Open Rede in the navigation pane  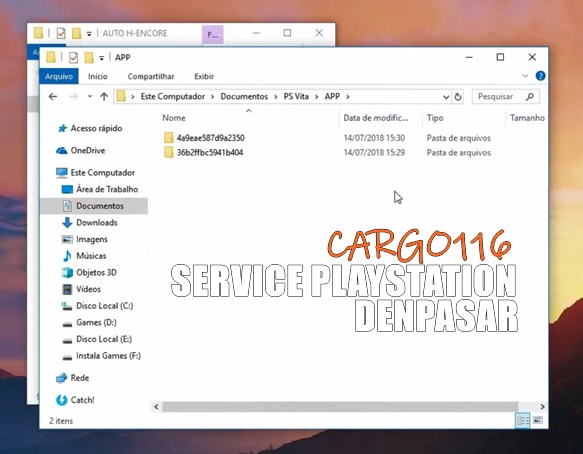[80, 378]
